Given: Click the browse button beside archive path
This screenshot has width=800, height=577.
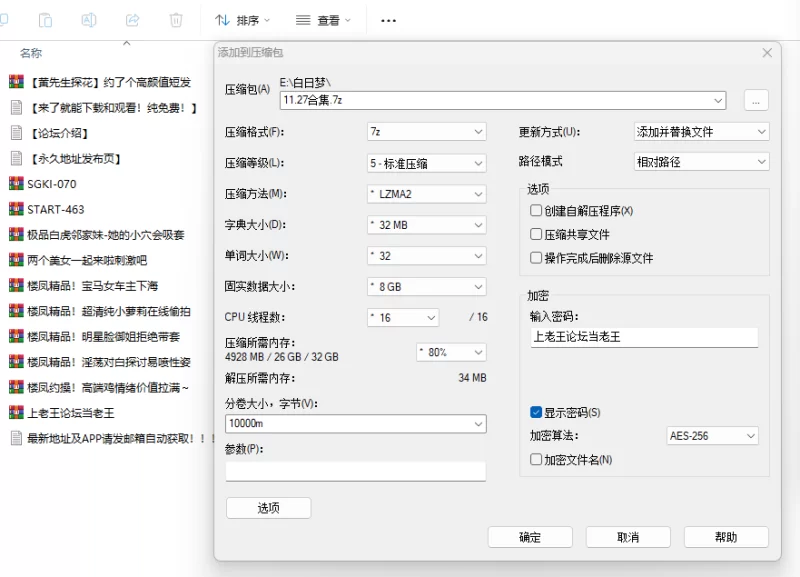Looking at the screenshot, I should click(756, 100).
